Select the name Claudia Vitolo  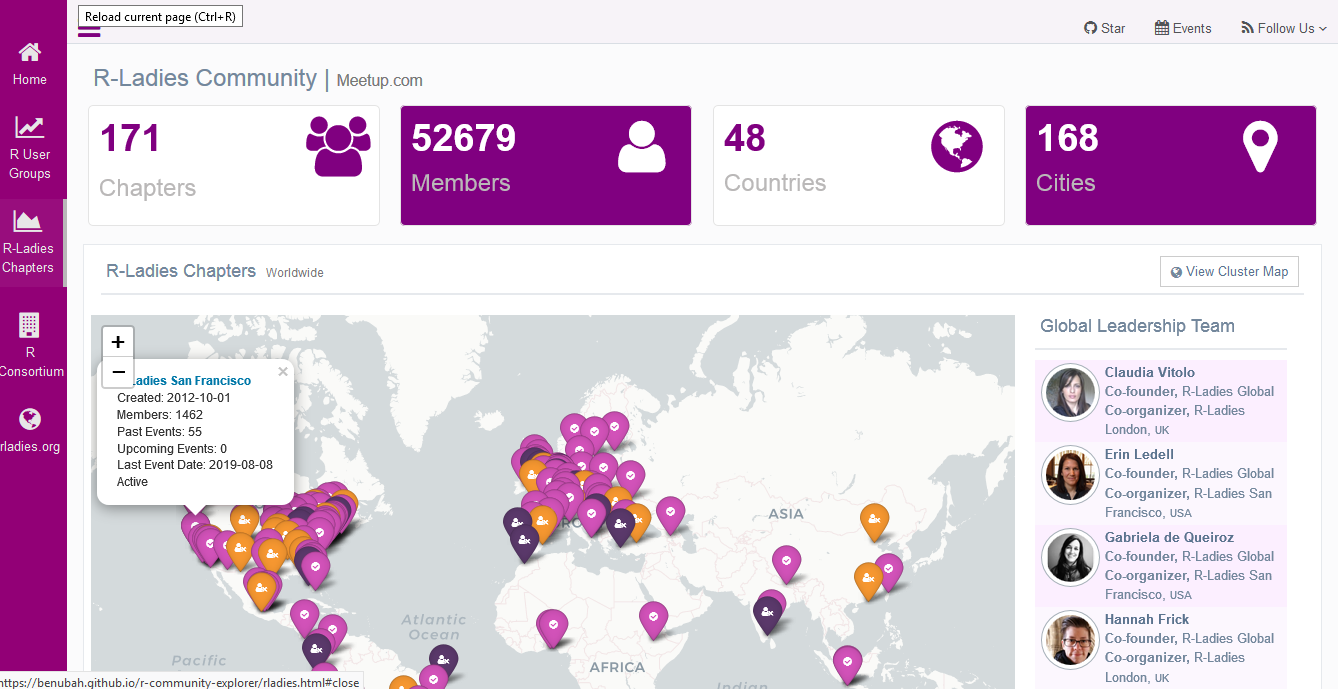click(x=1150, y=372)
